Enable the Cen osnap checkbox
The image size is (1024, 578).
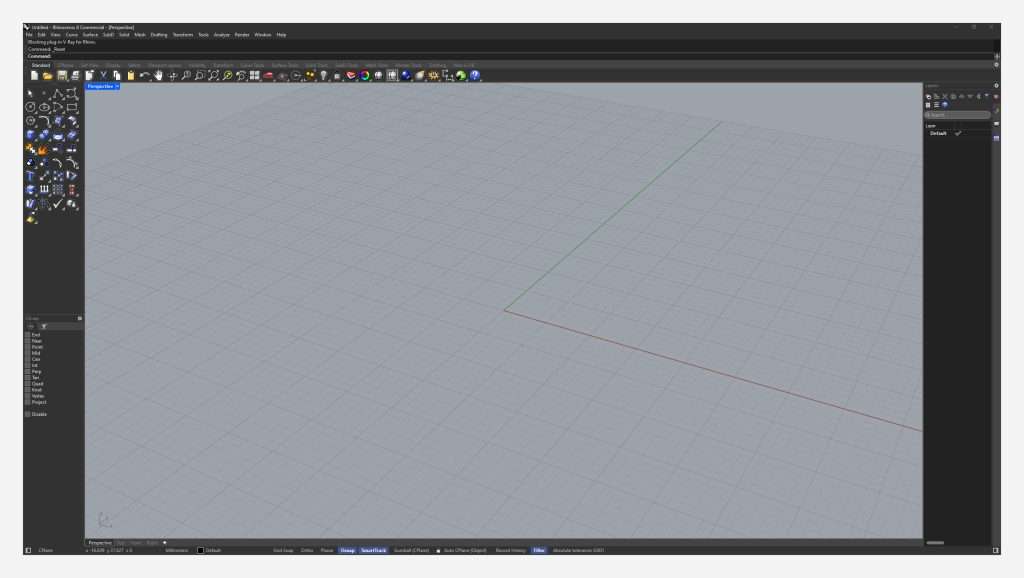(27, 359)
